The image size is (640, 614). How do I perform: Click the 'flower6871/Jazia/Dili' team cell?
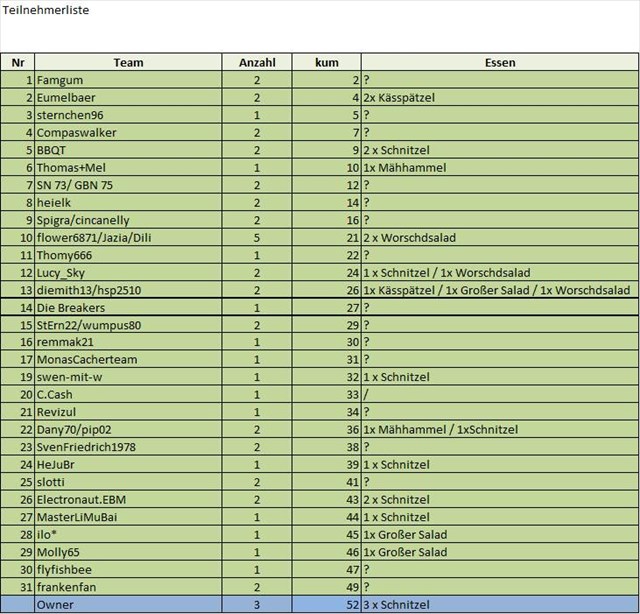point(128,238)
